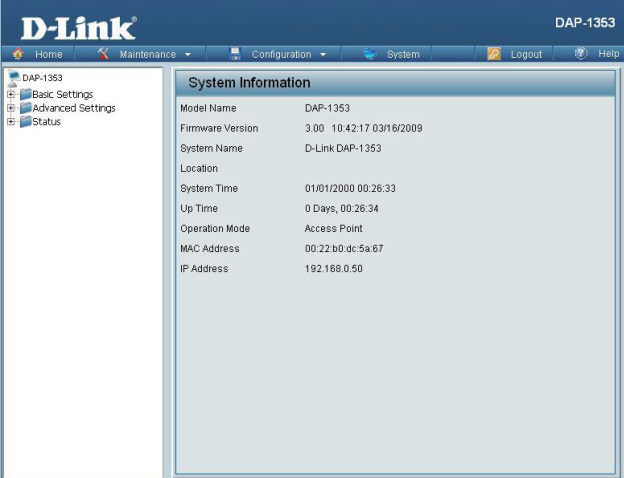Click firmware value 3.00 10:42:17 03/16/2009

tap(363, 128)
